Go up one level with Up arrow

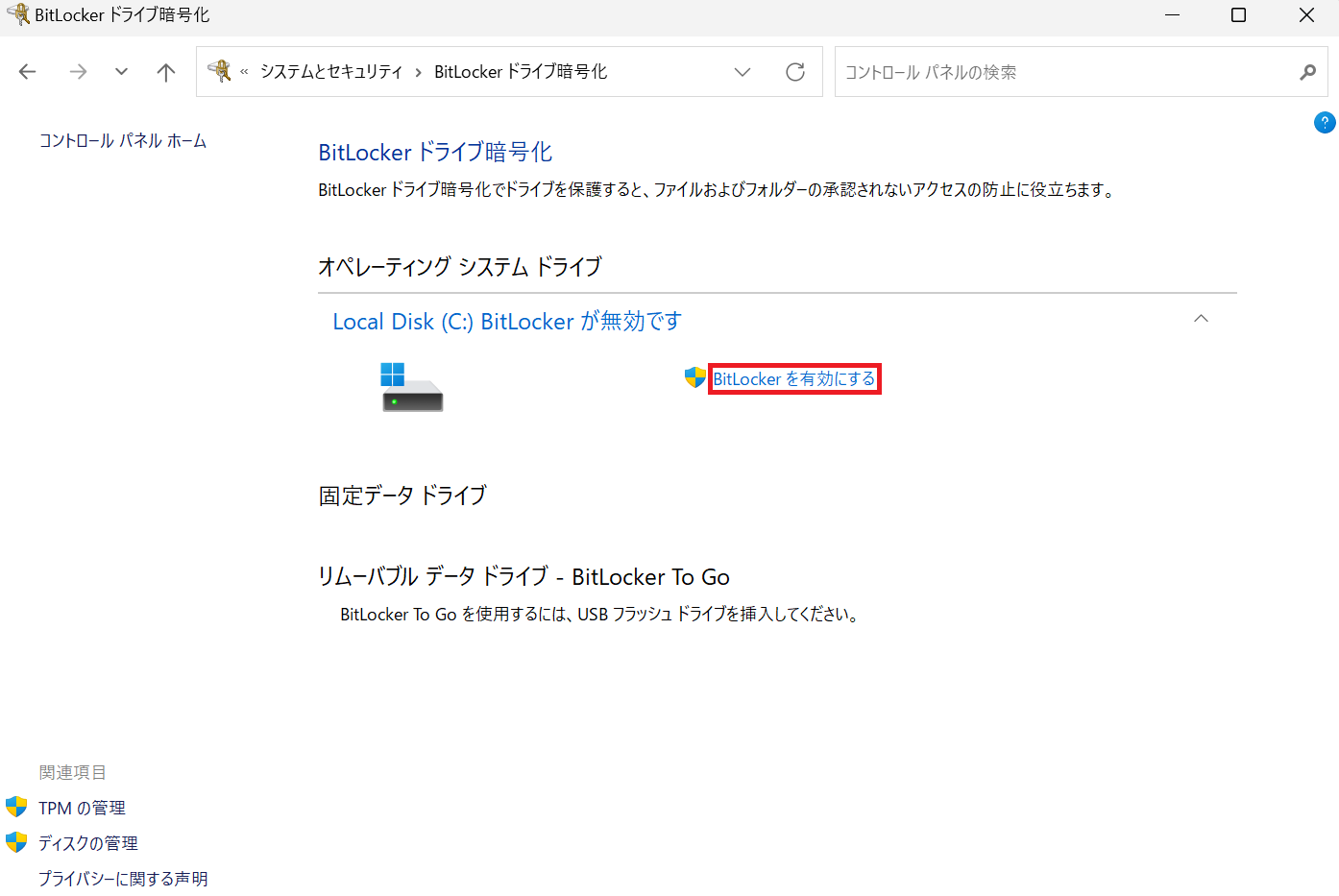click(166, 72)
